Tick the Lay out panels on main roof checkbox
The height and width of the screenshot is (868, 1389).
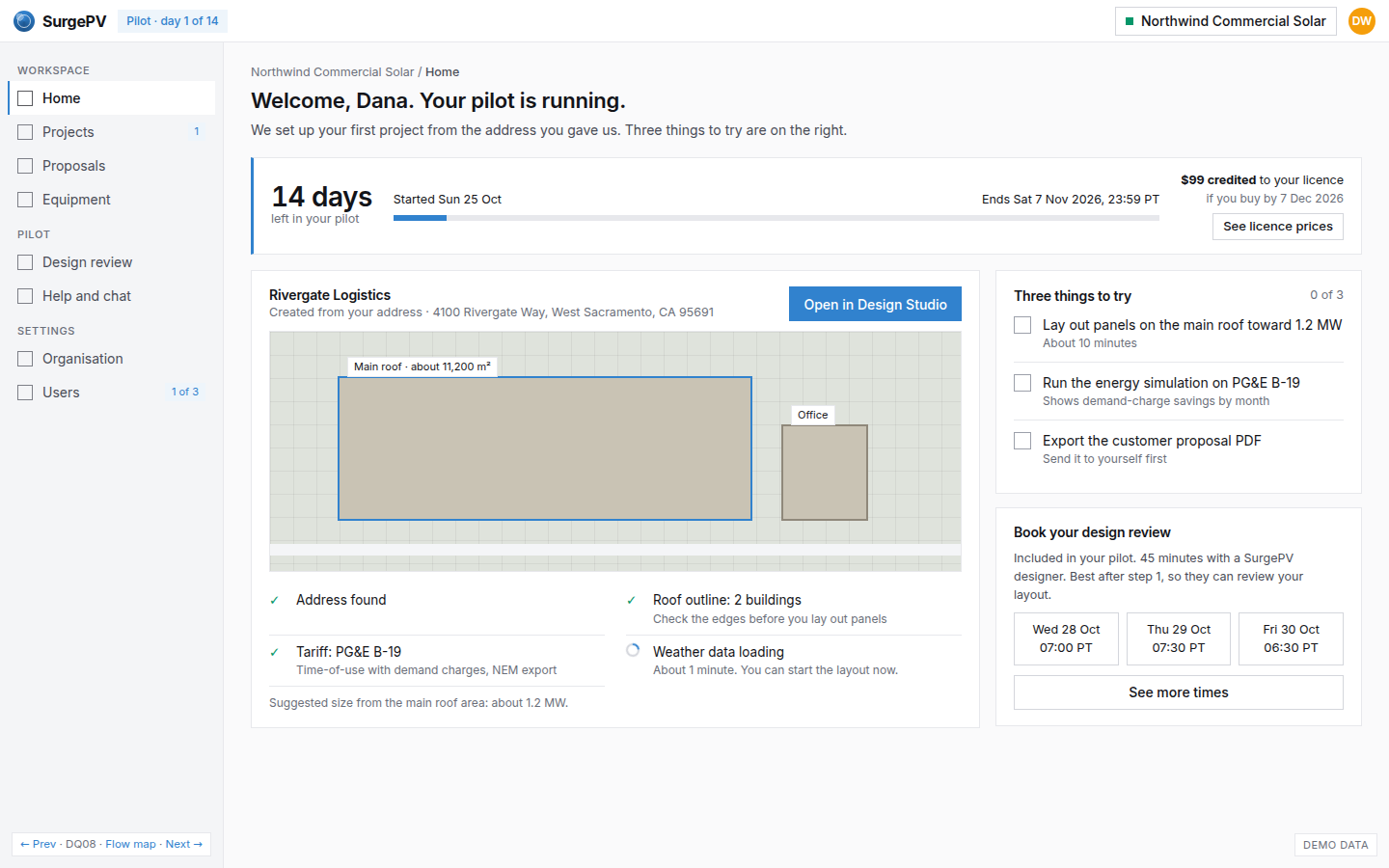1022,325
